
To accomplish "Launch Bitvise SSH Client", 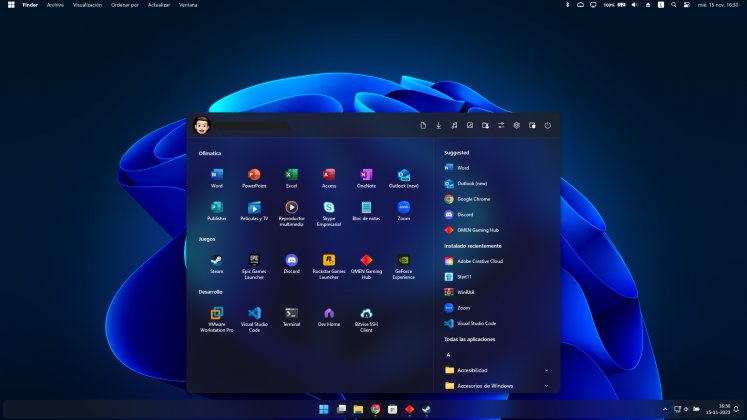I will pos(366,320).
